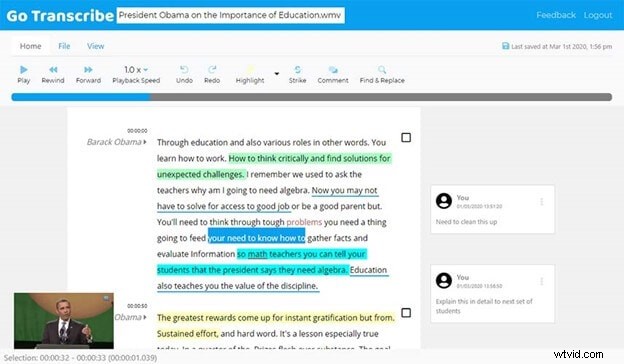Open the File tab
Screen dimensions: 624x364
pyautogui.click(x=64, y=46)
